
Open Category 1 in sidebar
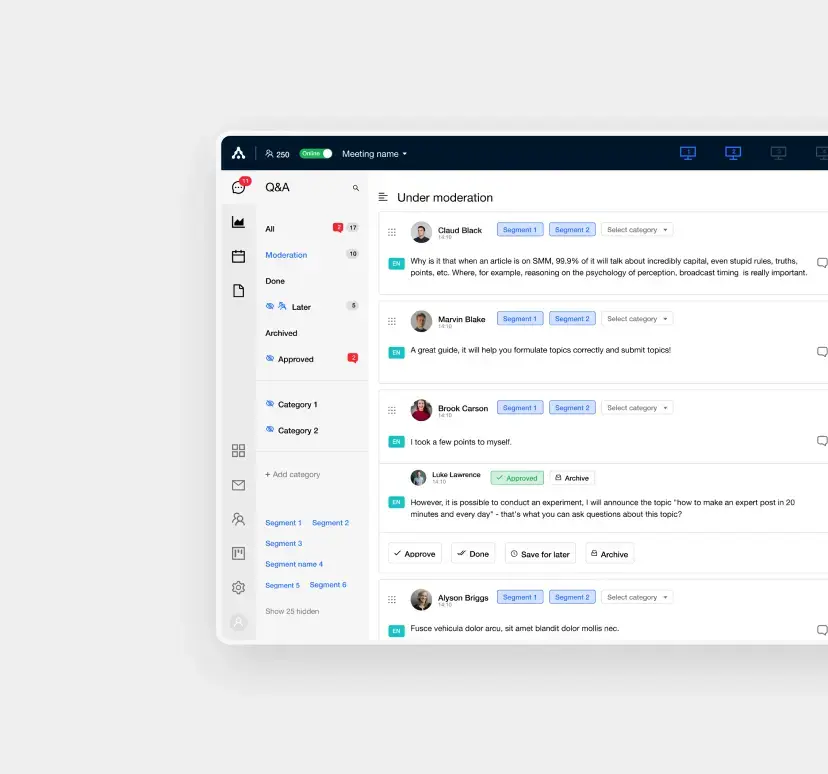(297, 404)
